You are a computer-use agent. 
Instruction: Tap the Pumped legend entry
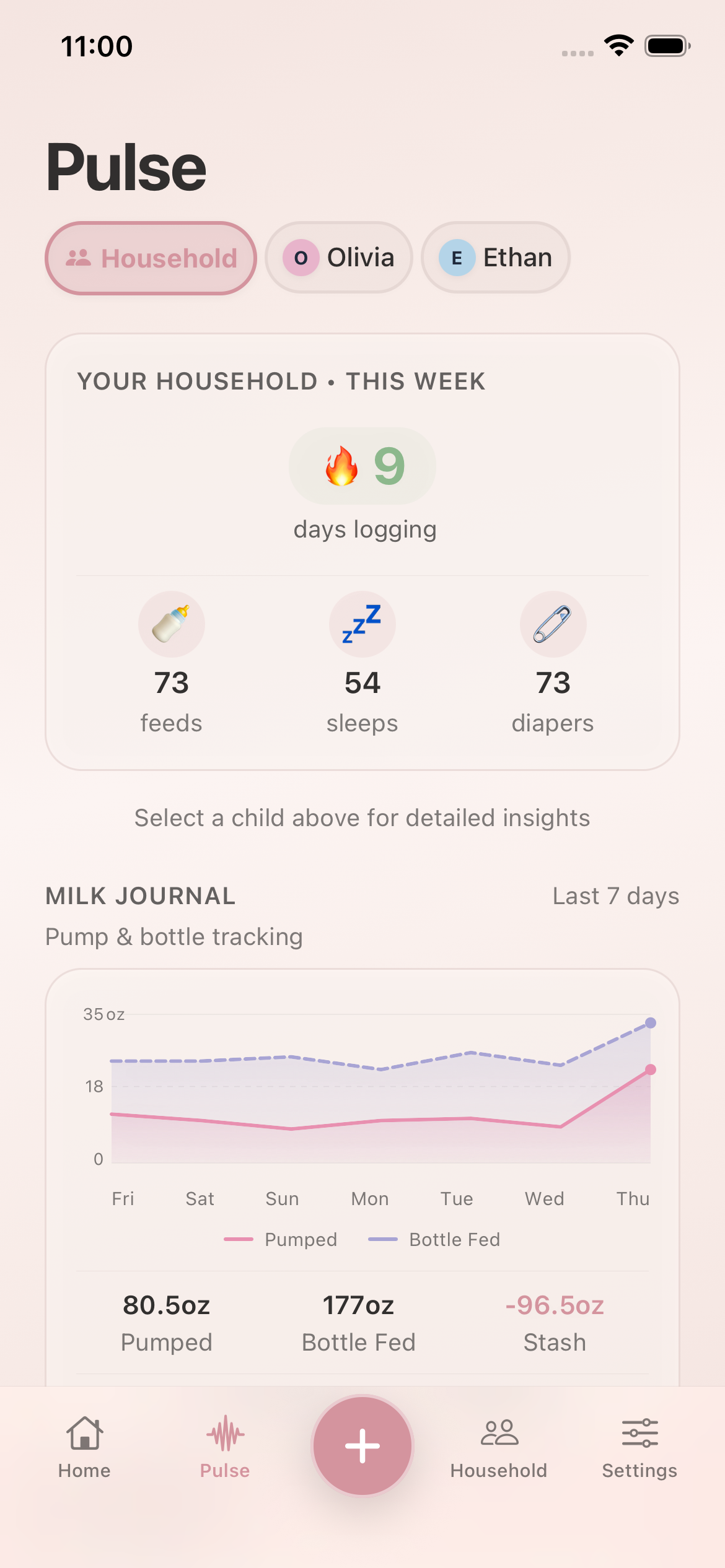[x=281, y=1239]
